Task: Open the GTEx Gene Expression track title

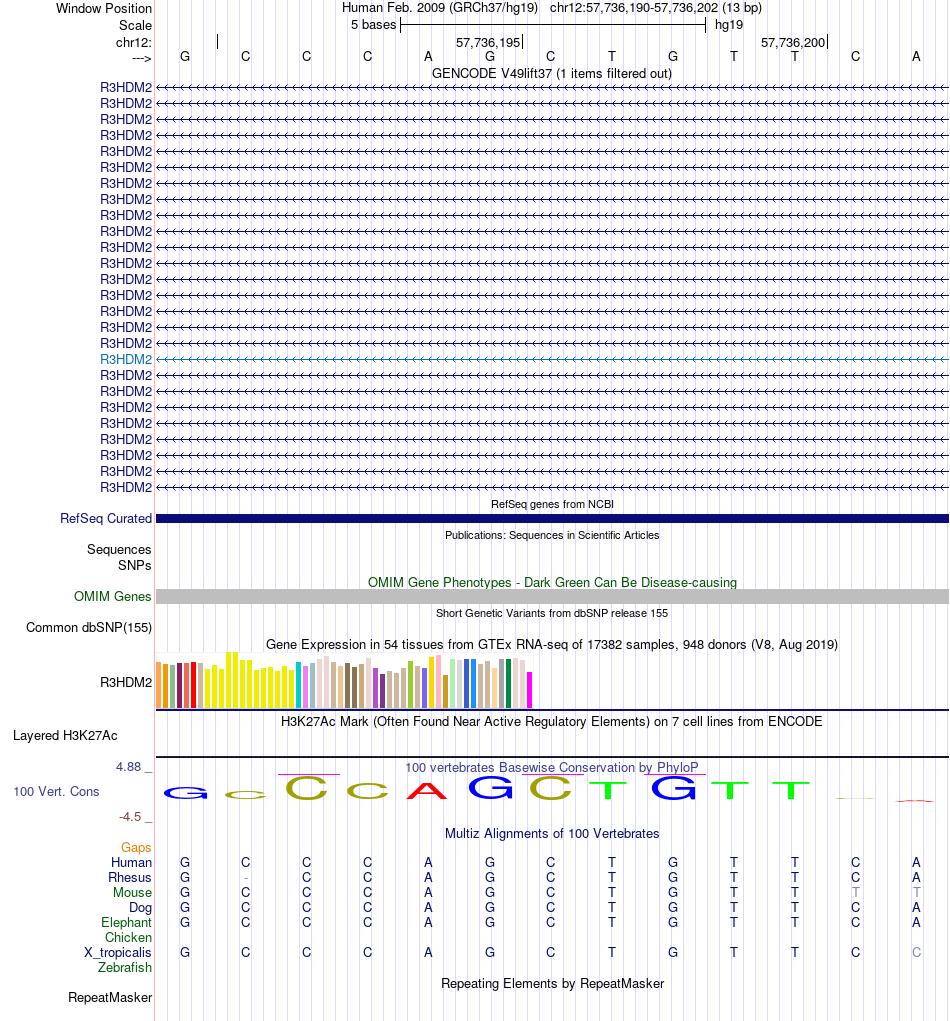Action: click(552, 644)
